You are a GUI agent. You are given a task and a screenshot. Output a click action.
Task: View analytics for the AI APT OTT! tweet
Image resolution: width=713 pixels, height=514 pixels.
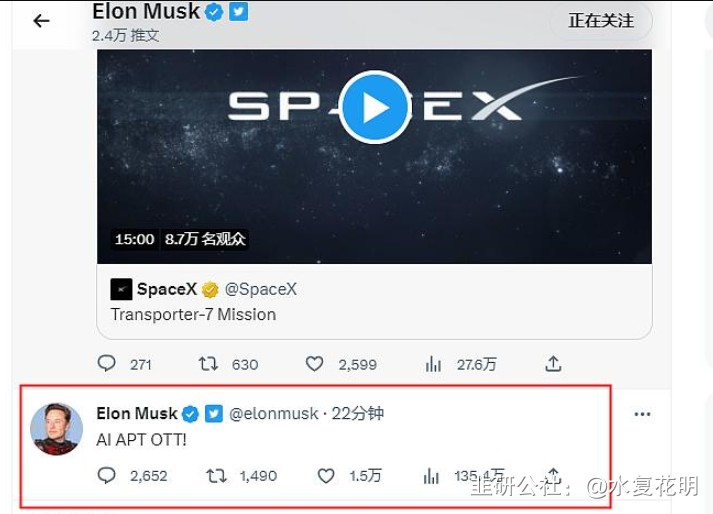[x=431, y=476]
